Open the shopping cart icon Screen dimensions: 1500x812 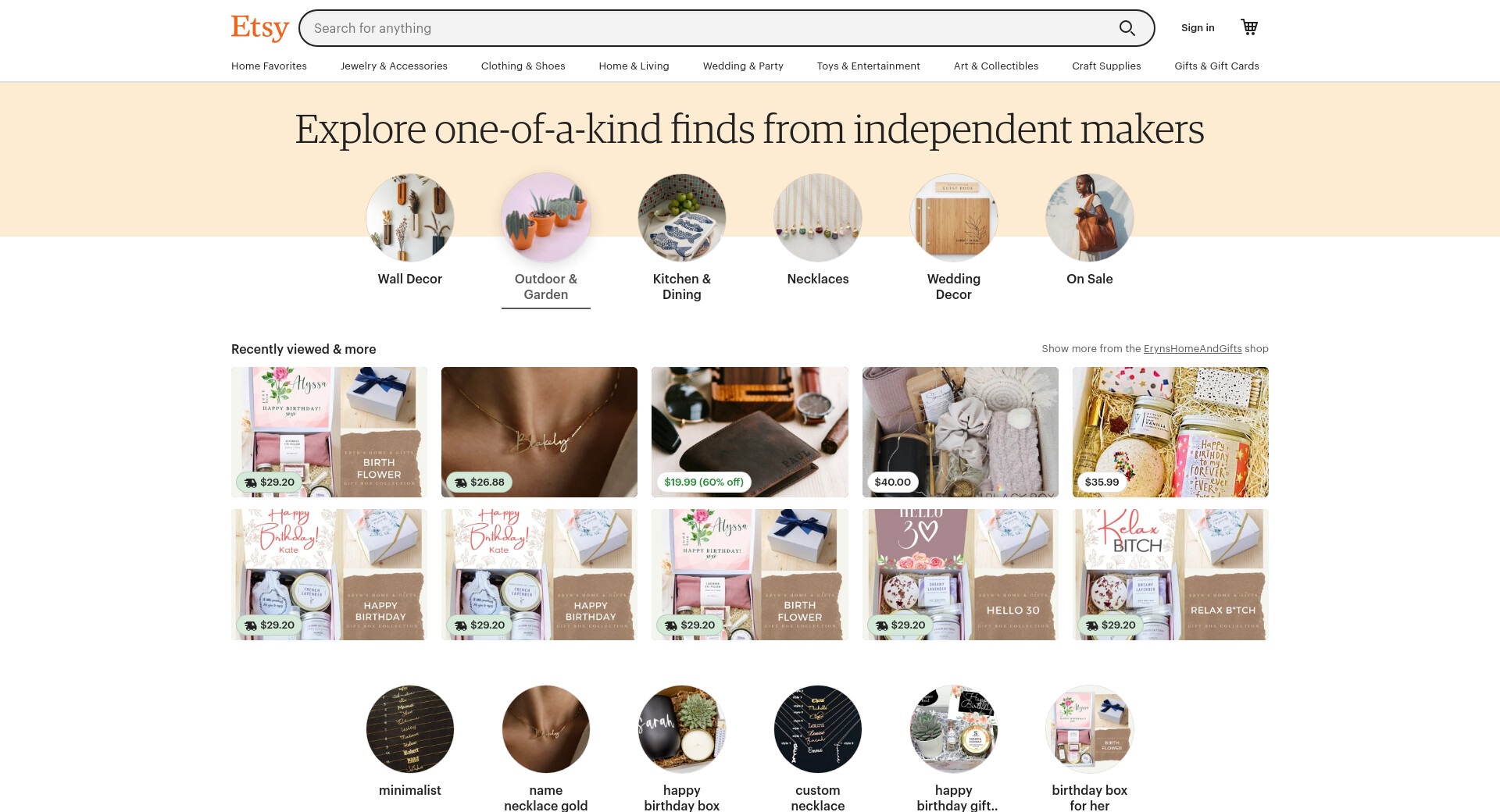pos(1249,27)
